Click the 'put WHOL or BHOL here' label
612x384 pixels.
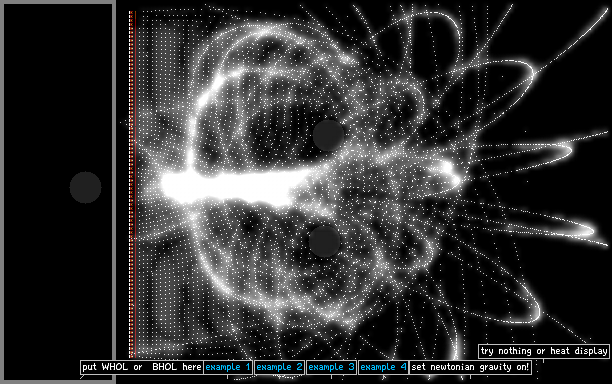coord(142,367)
